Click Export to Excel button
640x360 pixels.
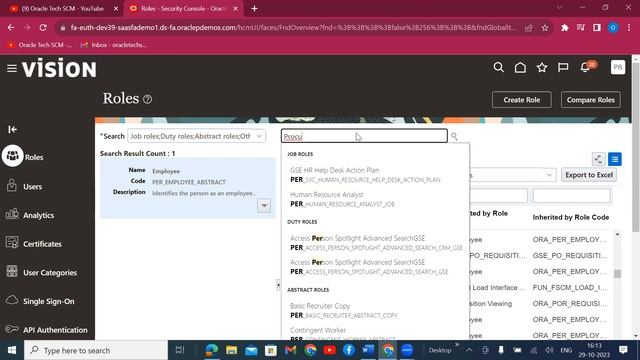(589, 175)
